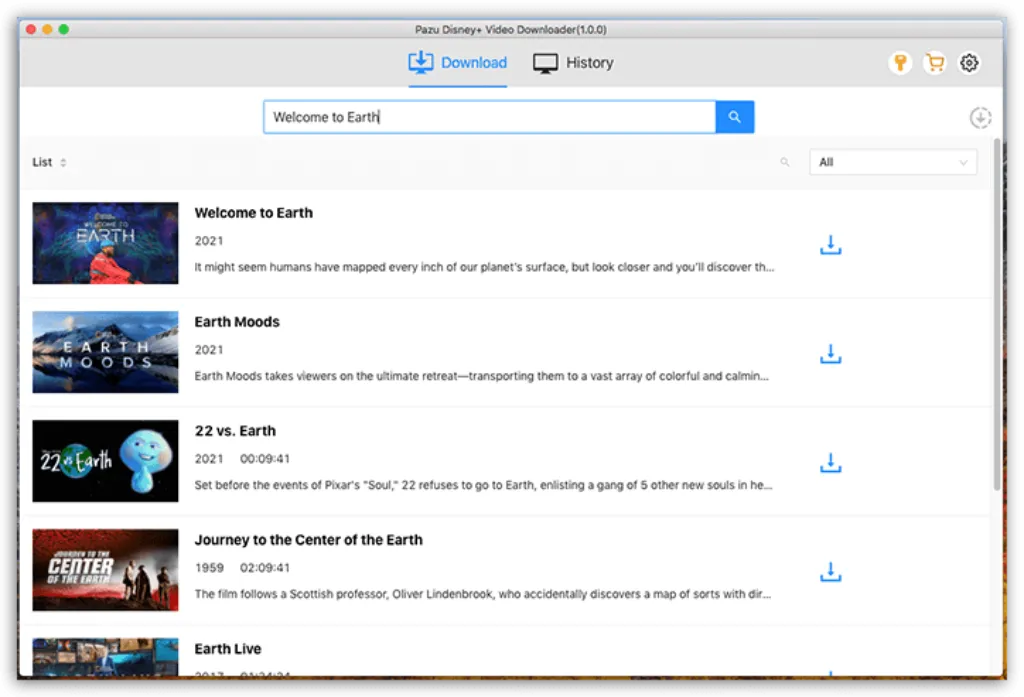Focus the Welcome to Earth search field
Image resolution: width=1024 pixels, height=697 pixels.
(x=490, y=117)
